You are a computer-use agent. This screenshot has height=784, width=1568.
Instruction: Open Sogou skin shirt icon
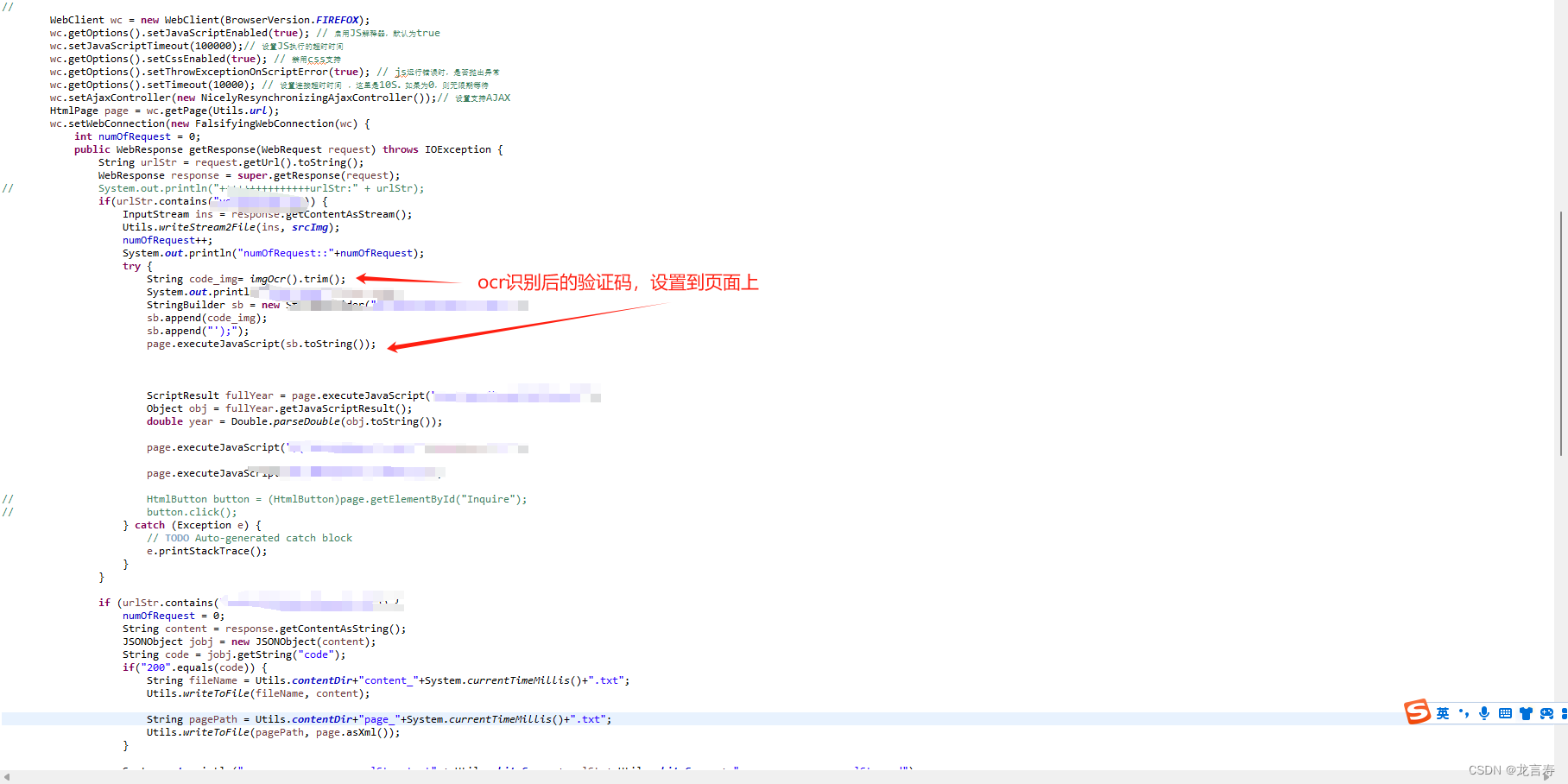1526,713
